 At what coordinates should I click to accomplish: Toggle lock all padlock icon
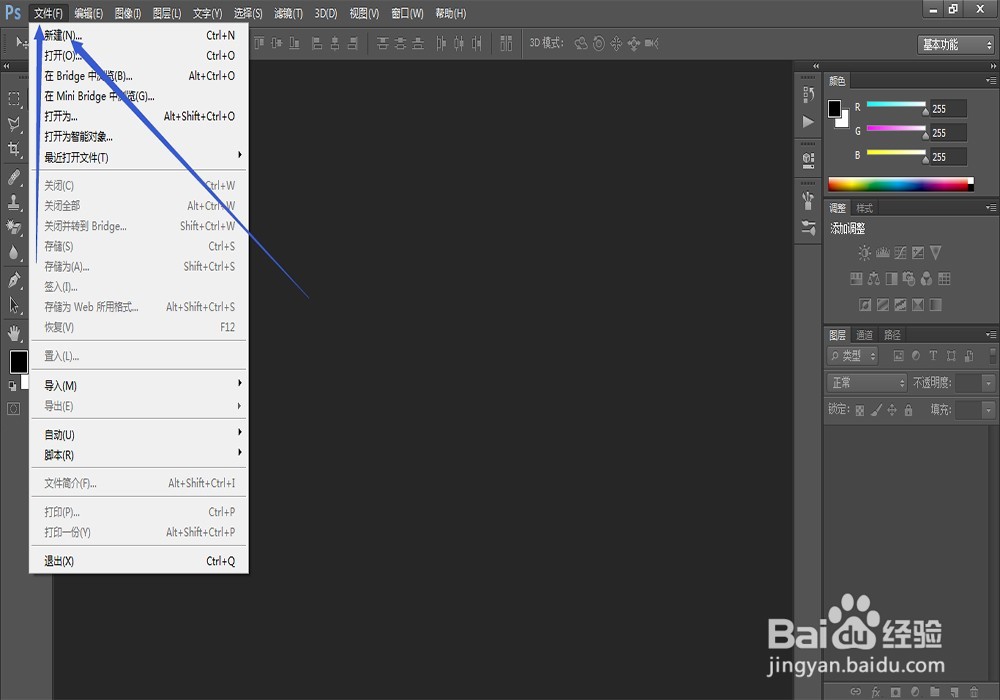pos(908,410)
